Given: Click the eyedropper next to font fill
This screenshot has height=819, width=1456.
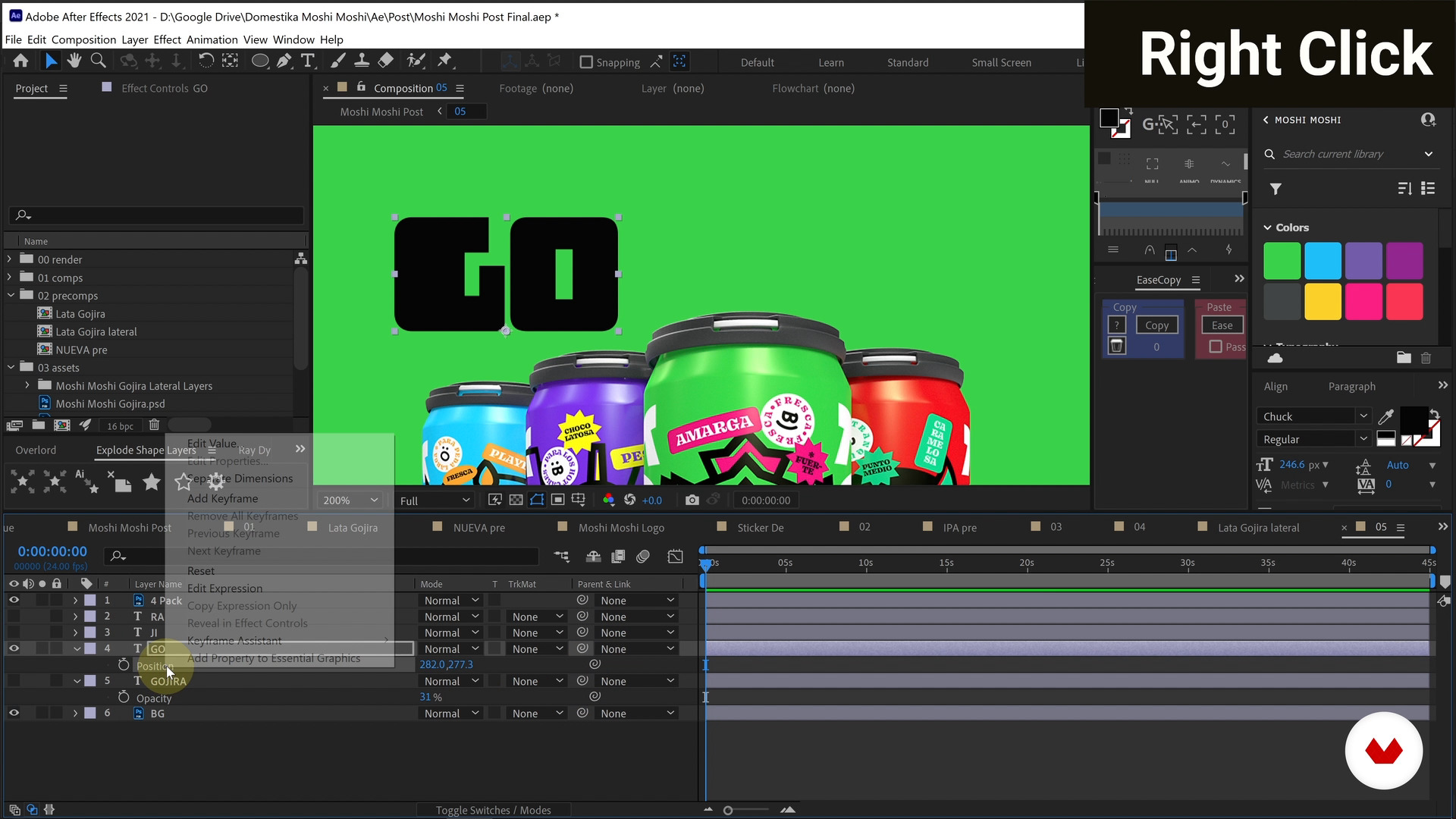Looking at the screenshot, I should 1385,416.
